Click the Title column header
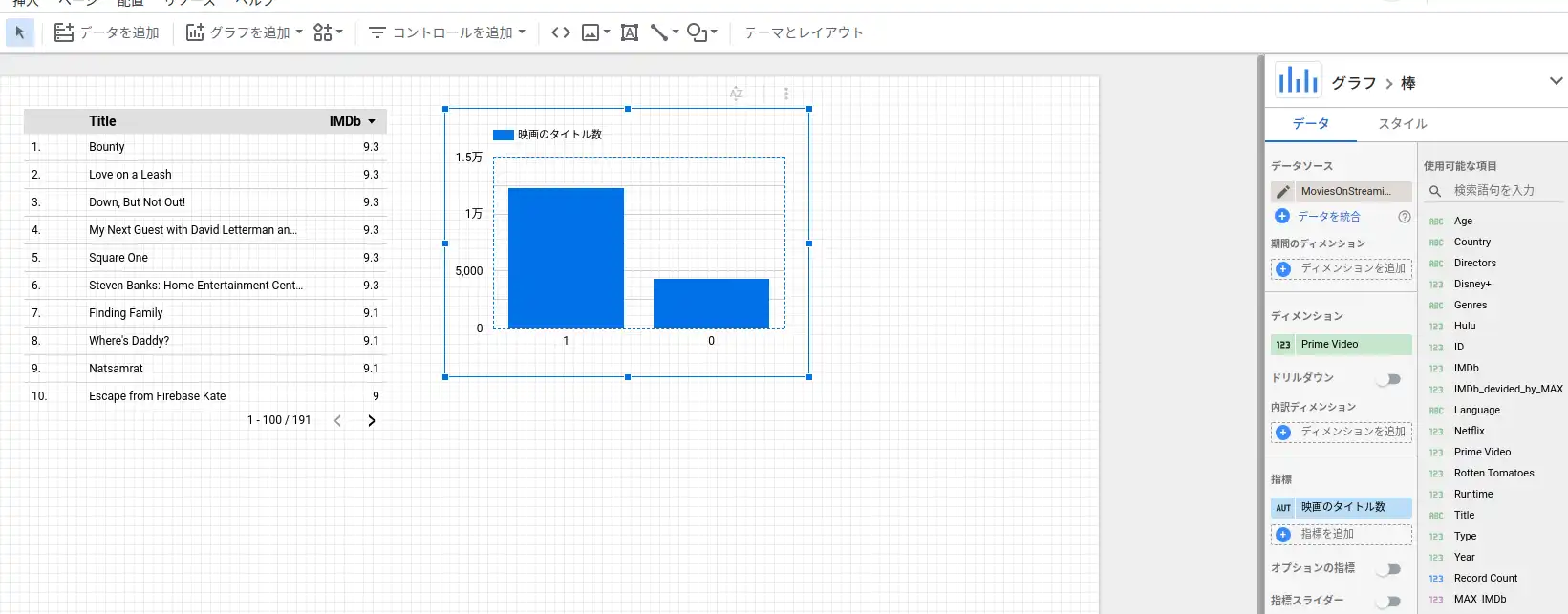This screenshot has width=1568, height=614. (102, 121)
